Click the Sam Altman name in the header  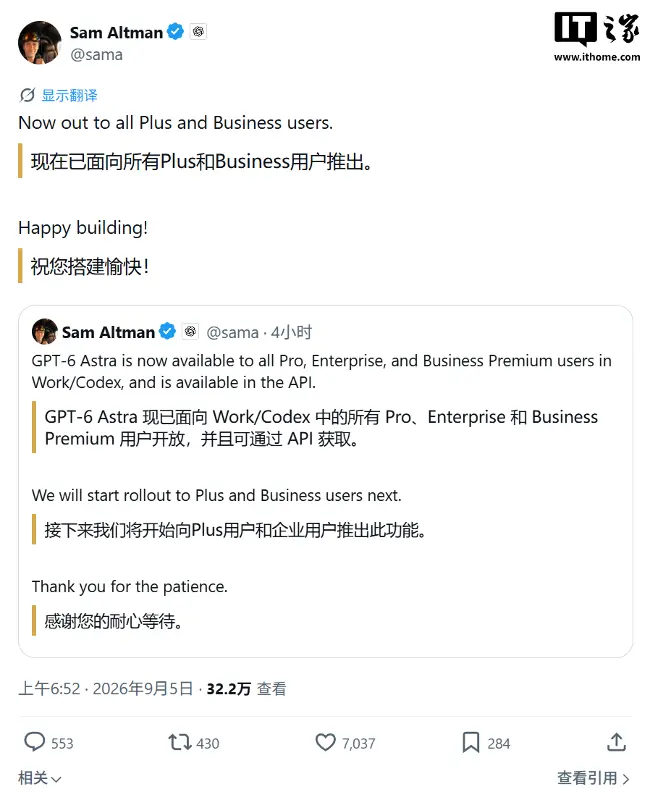point(116,32)
